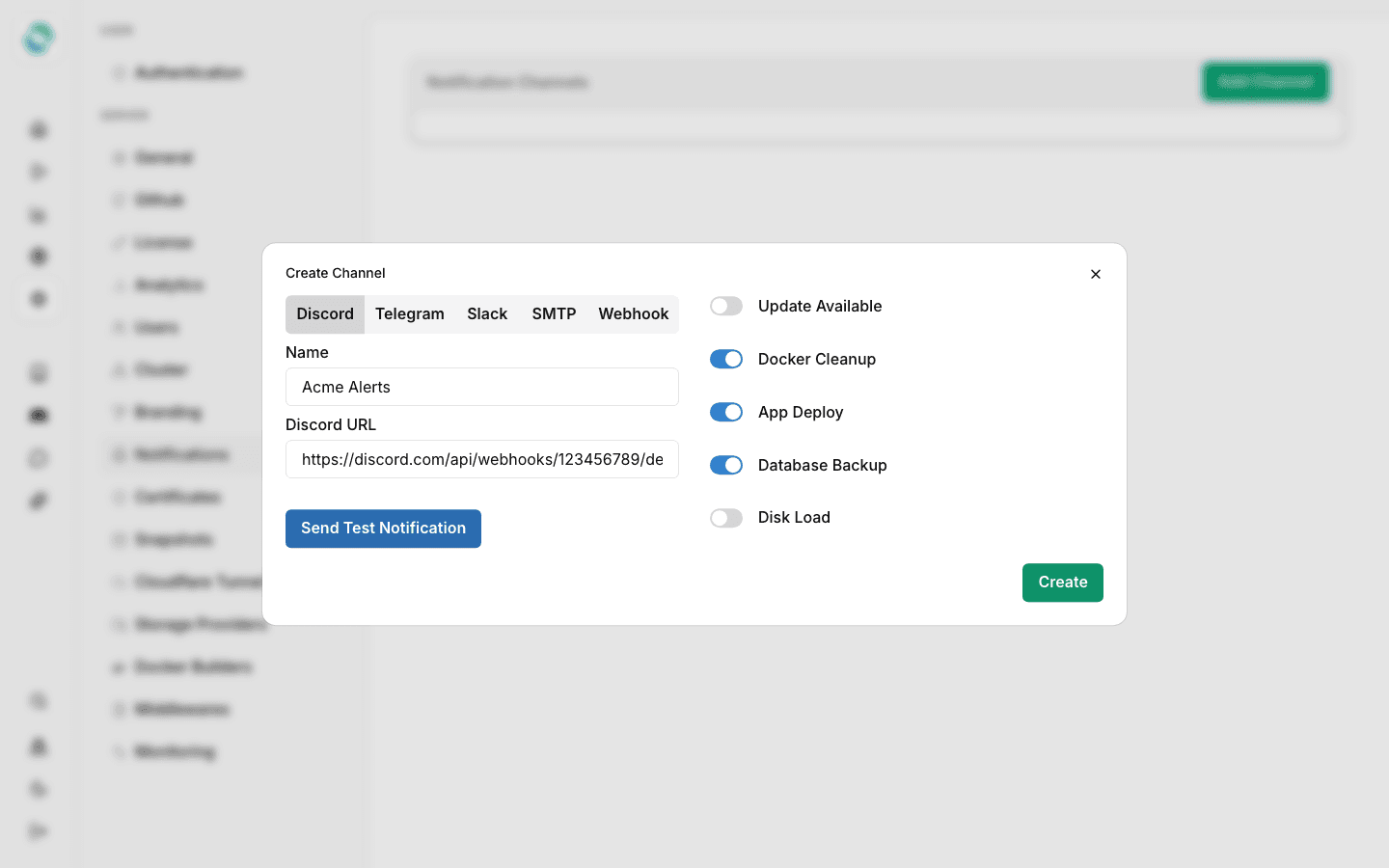This screenshot has height=868, width=1389.
Task: Select the Discord channel tab
Action: [x=325, y=314]
